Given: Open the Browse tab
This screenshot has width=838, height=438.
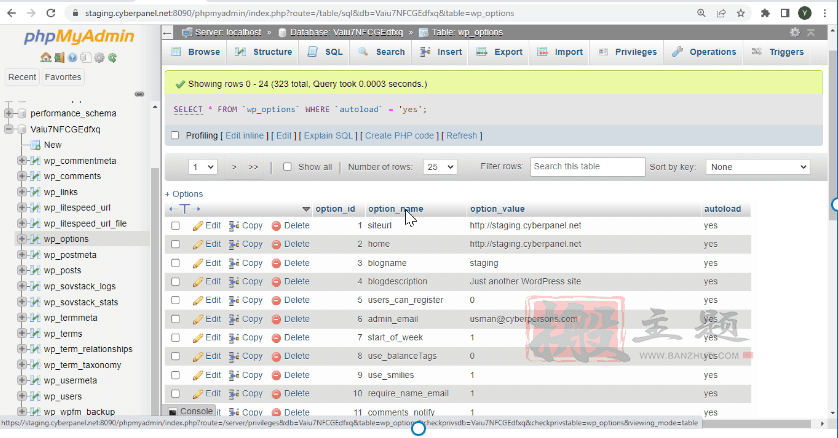Looking at the screenshot, I should pos(196,52).
